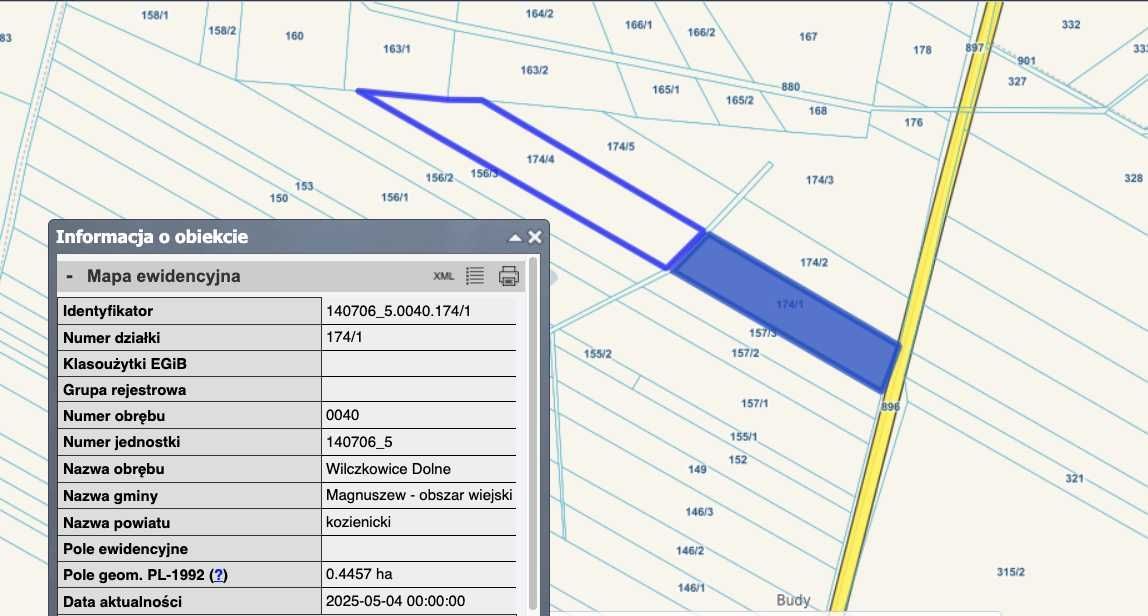The height and width of the screenshot is (616, 1148).
Task: Select parcel 174/4 on the map
Action: (540, 159)
